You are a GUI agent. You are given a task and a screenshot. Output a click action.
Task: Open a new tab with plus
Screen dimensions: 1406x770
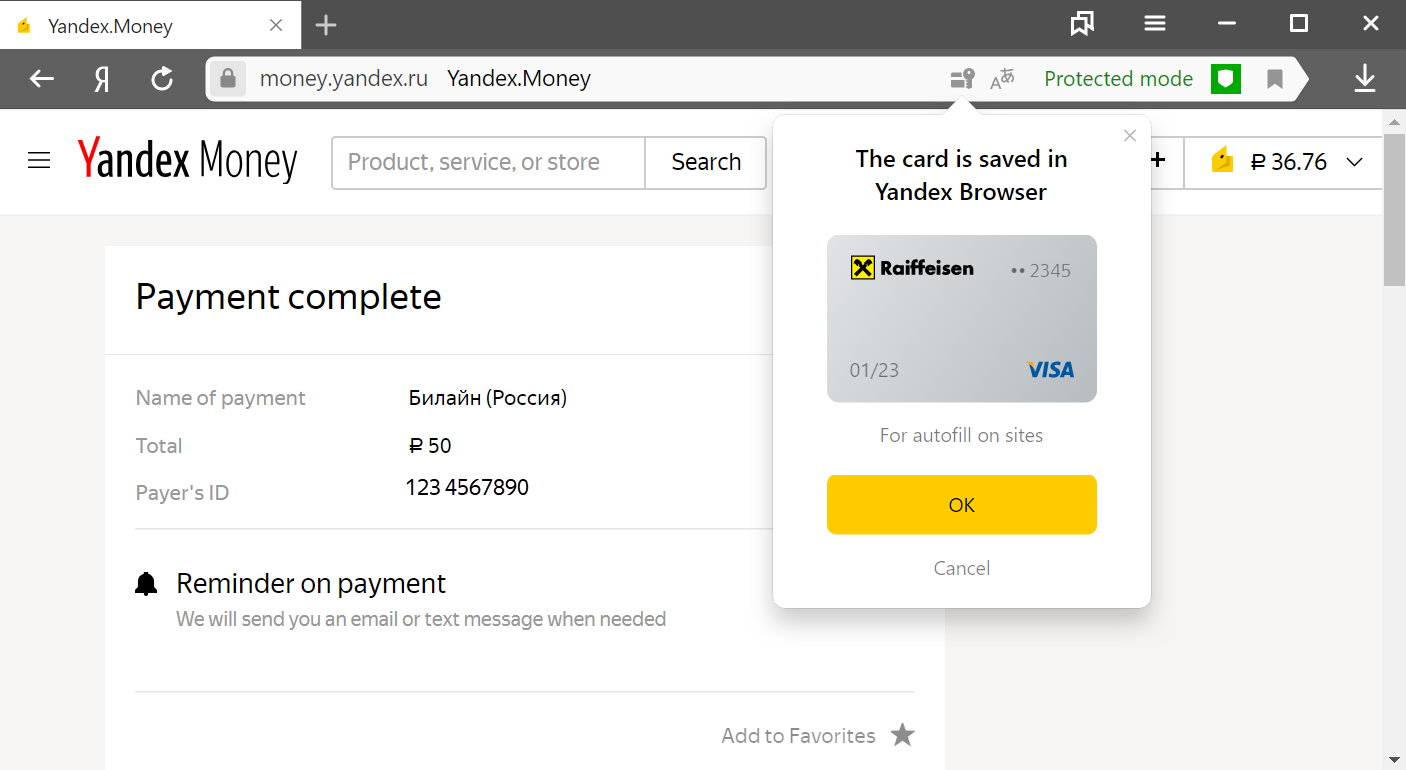click(326, 26)
